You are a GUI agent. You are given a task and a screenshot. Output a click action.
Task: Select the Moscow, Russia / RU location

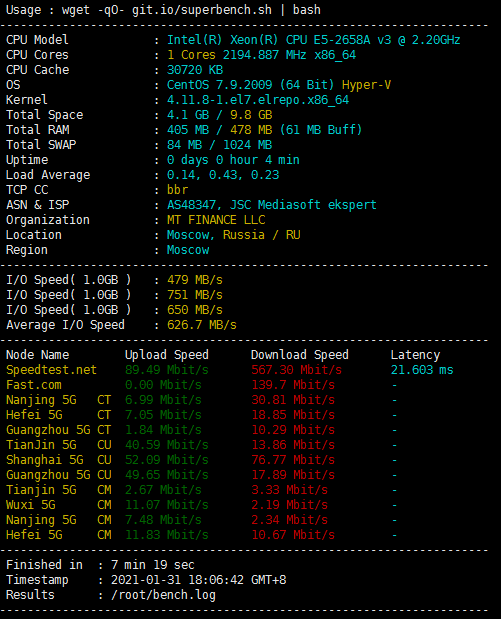[x=233, y=235]
